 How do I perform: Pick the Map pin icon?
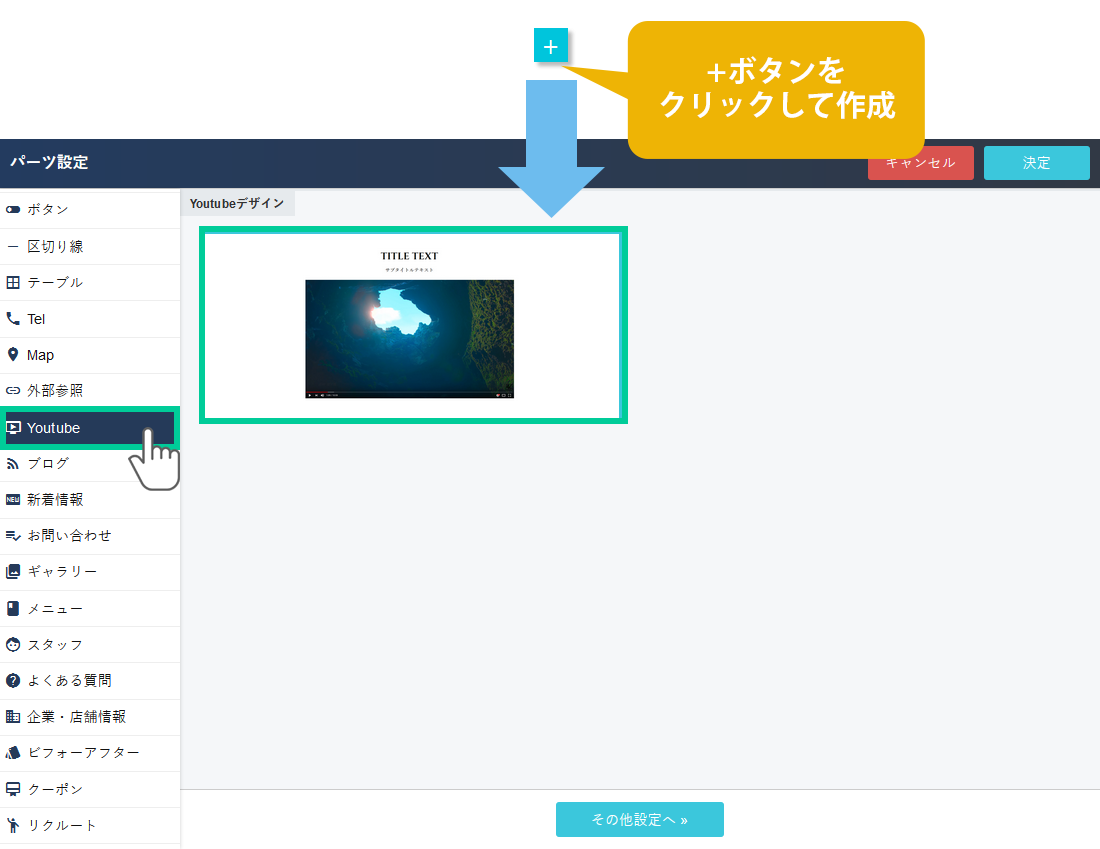13,355
